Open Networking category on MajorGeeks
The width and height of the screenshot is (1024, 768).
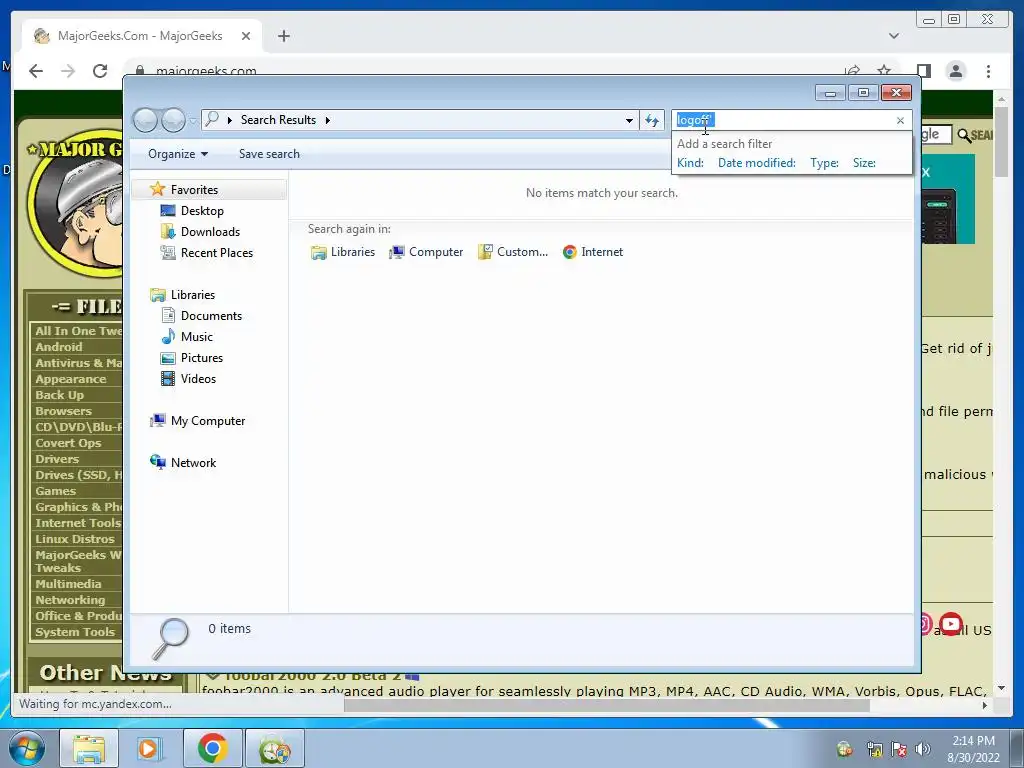tap(70, 600)
